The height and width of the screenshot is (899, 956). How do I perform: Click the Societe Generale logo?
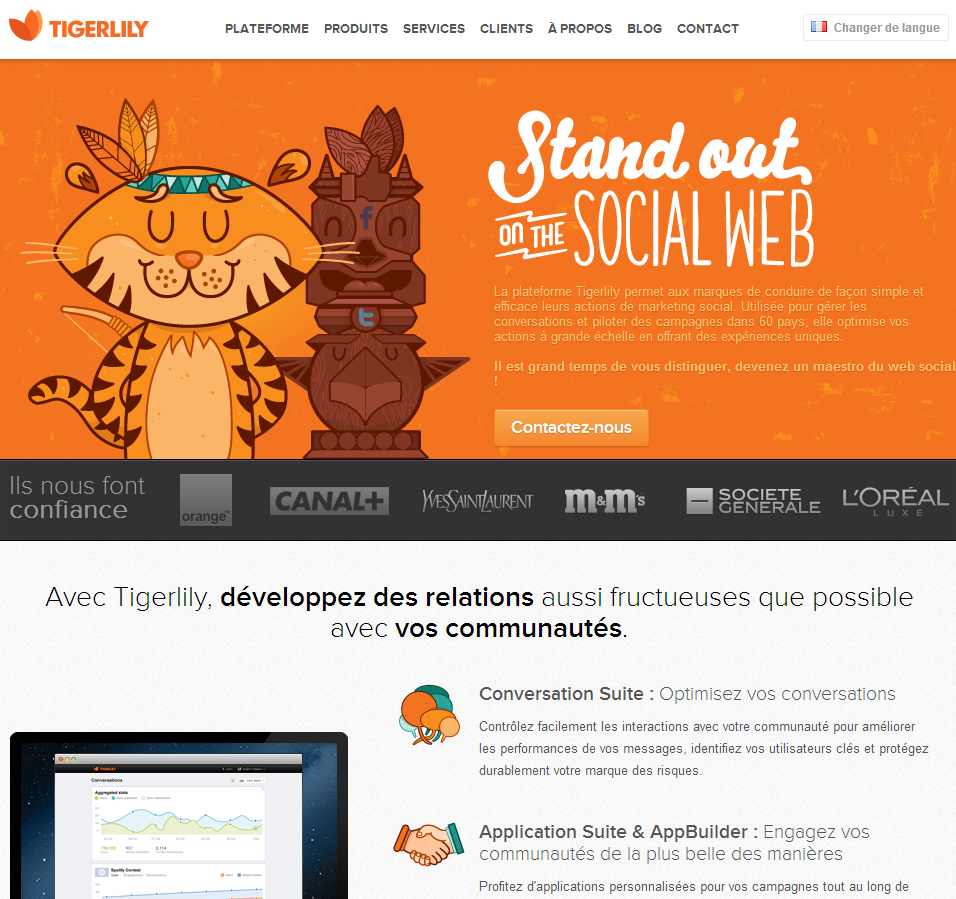(x=753, y=501)
